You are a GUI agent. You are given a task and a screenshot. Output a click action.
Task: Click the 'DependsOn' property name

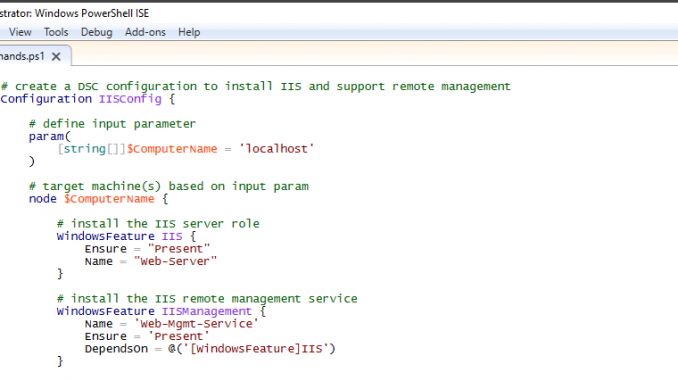116,349
